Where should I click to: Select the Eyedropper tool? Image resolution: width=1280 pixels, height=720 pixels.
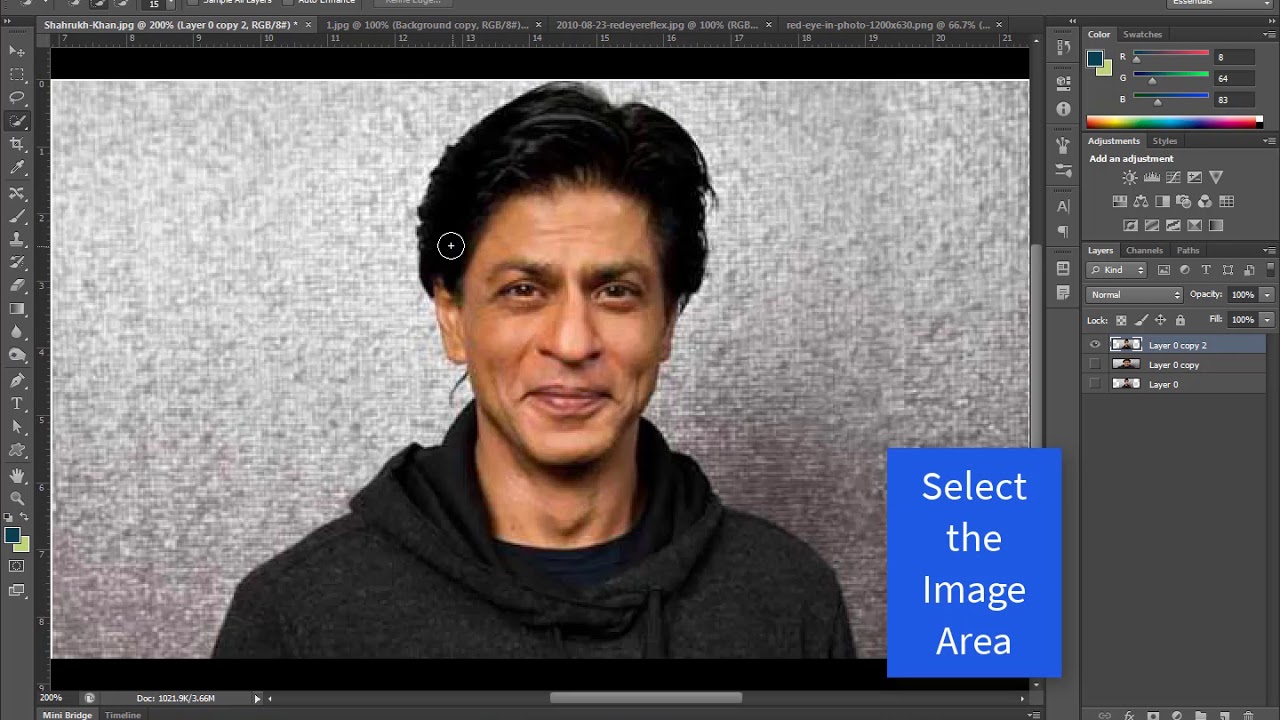[17, 169]
